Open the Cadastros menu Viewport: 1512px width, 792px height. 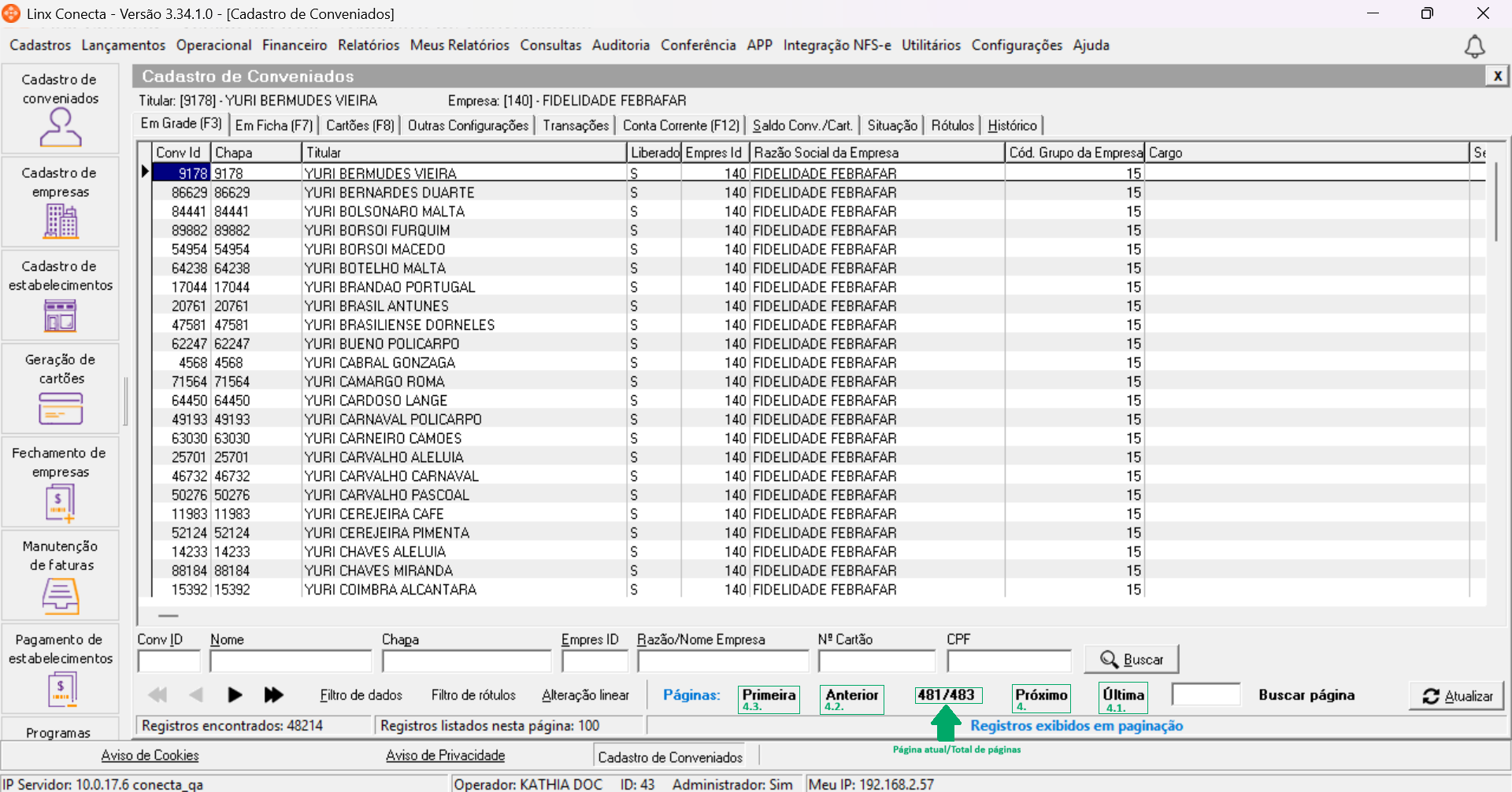40,46
